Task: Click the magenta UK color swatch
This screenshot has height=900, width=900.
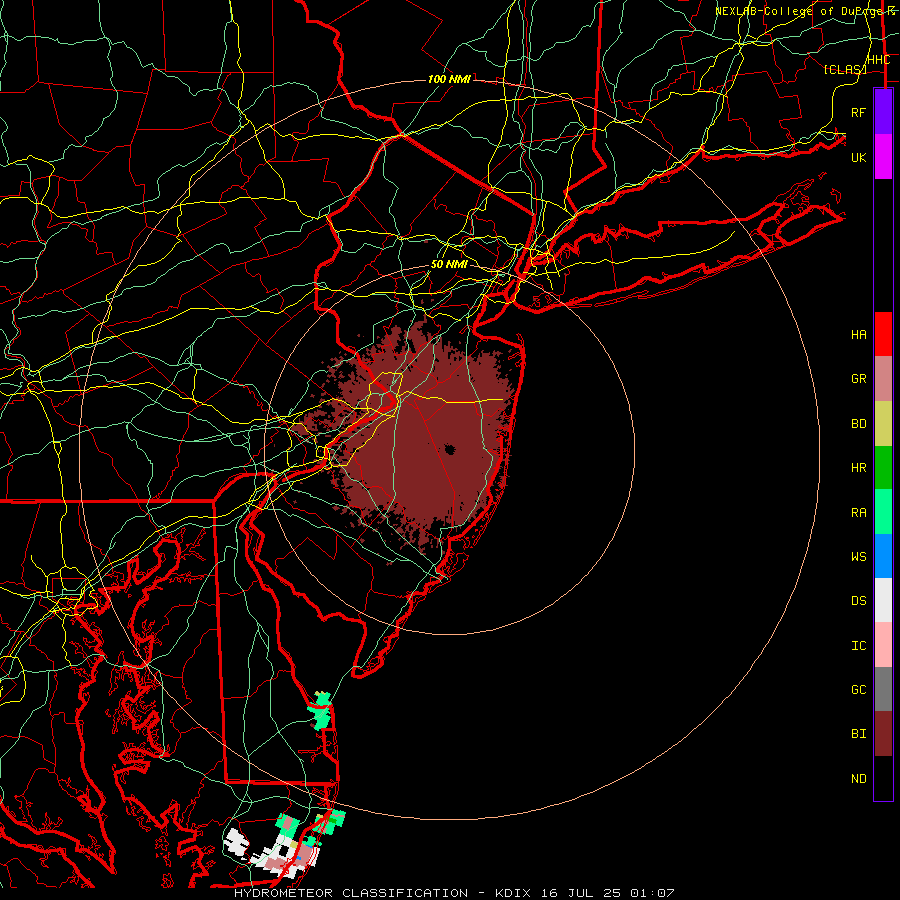Action: [x=883, y=157]
